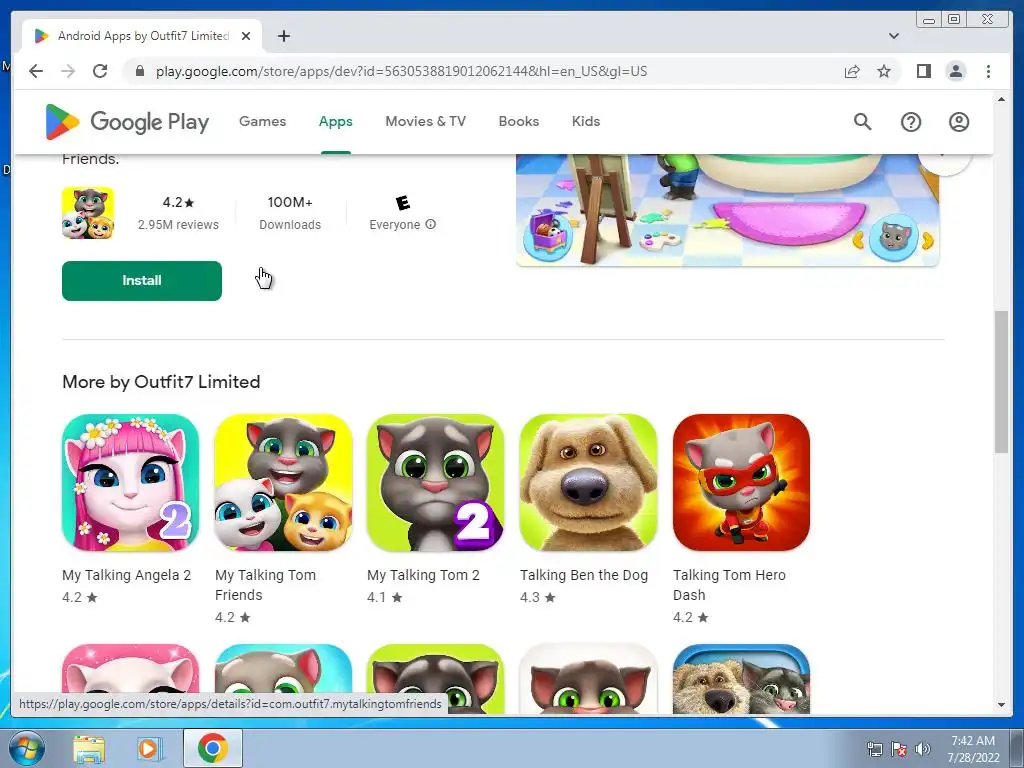Open the Help center icon
Image resolution: width=1024 pixels, height=768 pixels.
pos(910,121)
